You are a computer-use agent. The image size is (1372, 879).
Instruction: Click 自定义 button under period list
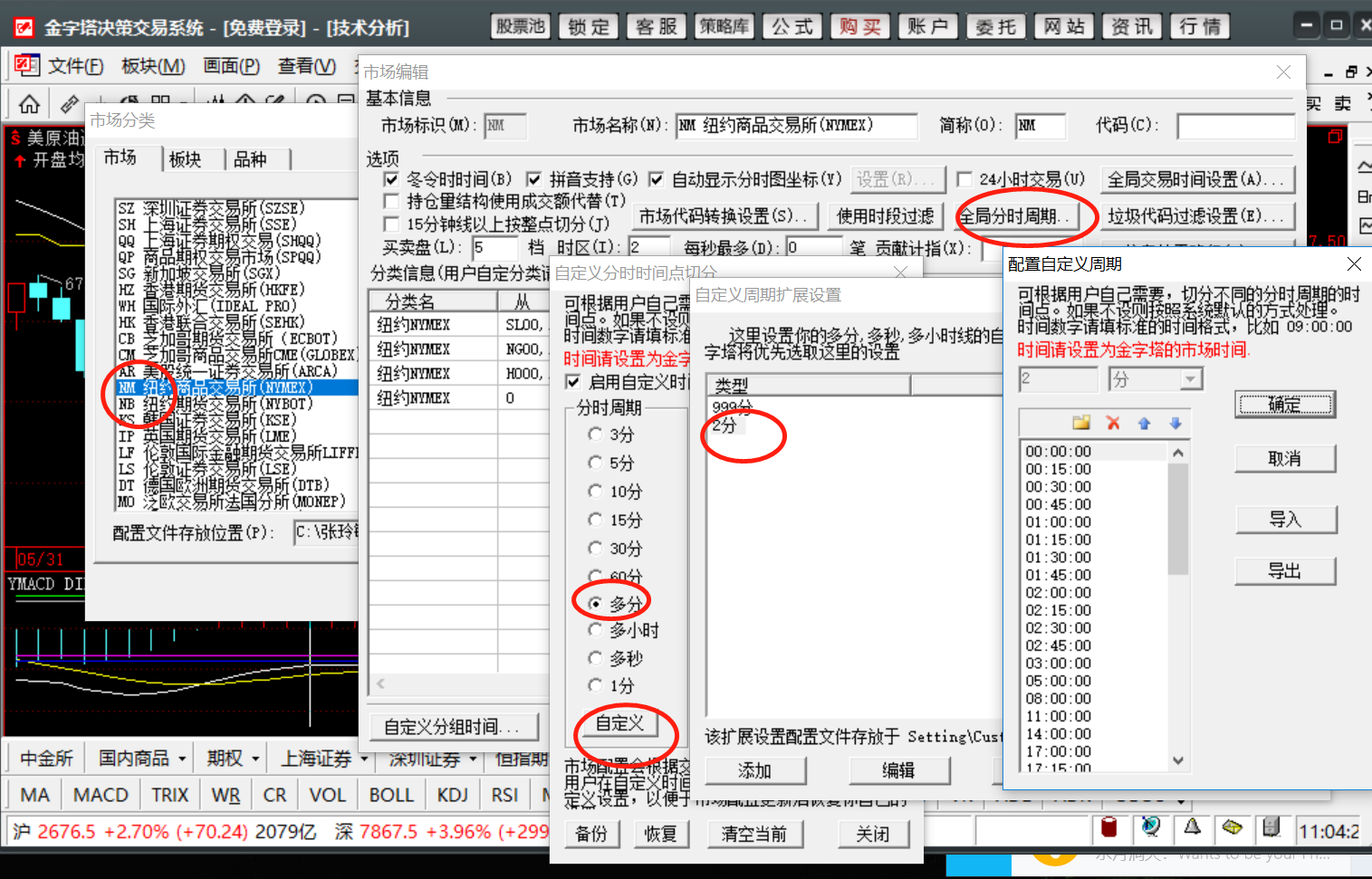tap(619, 723)
